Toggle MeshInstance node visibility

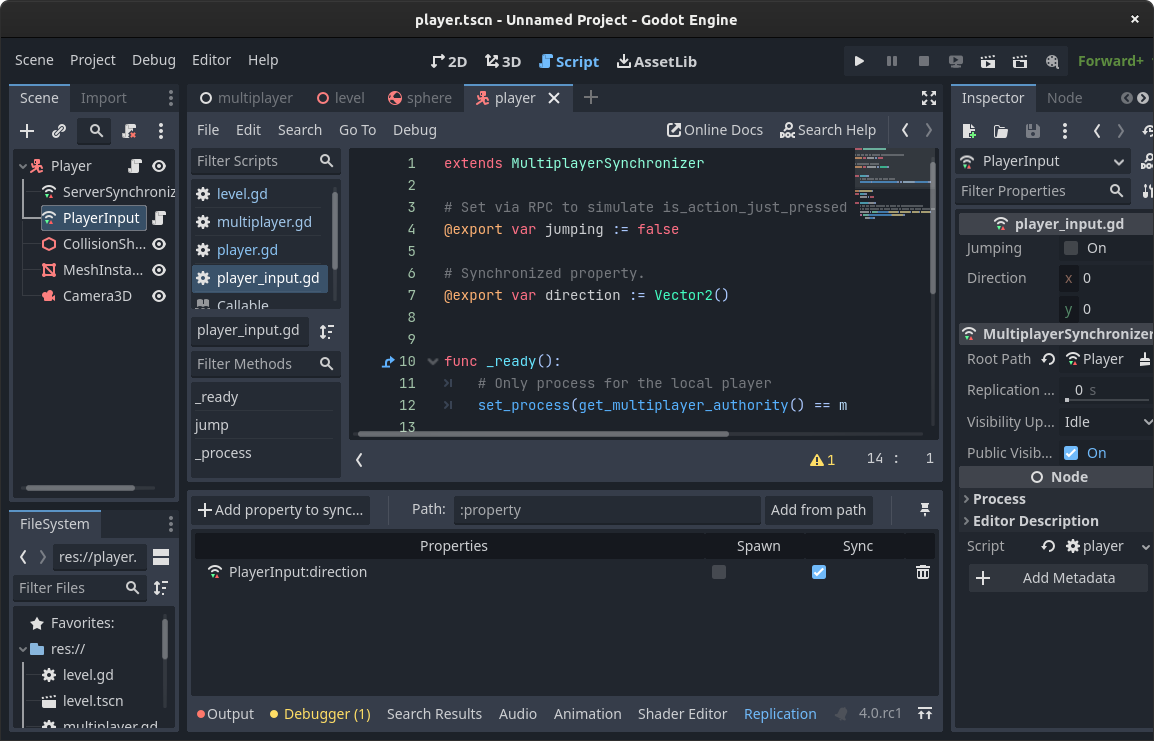pos(159,270)
